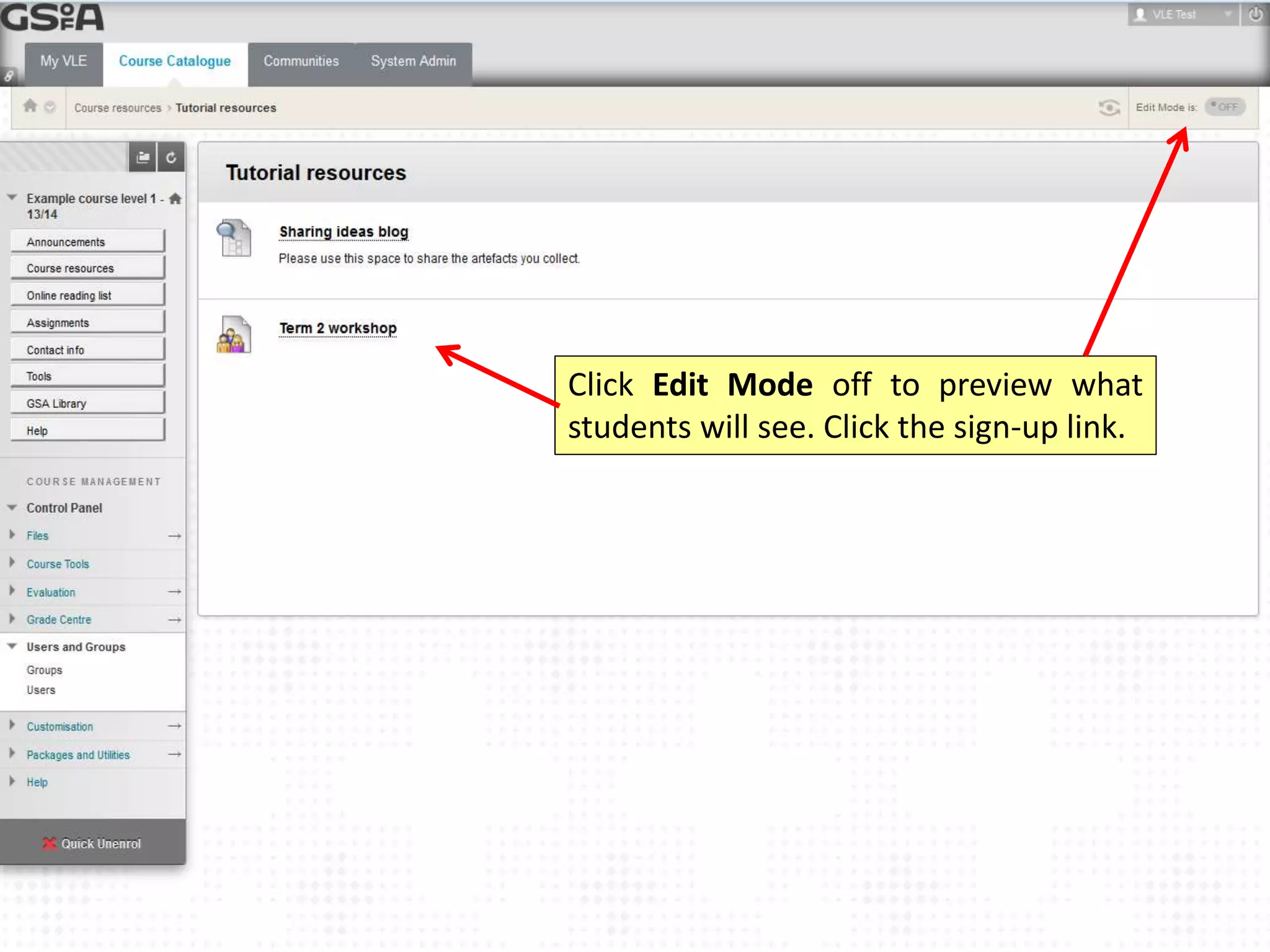Click the Sharing ideas blog icon
1270x952 pixels.
[x=234, y=238]
